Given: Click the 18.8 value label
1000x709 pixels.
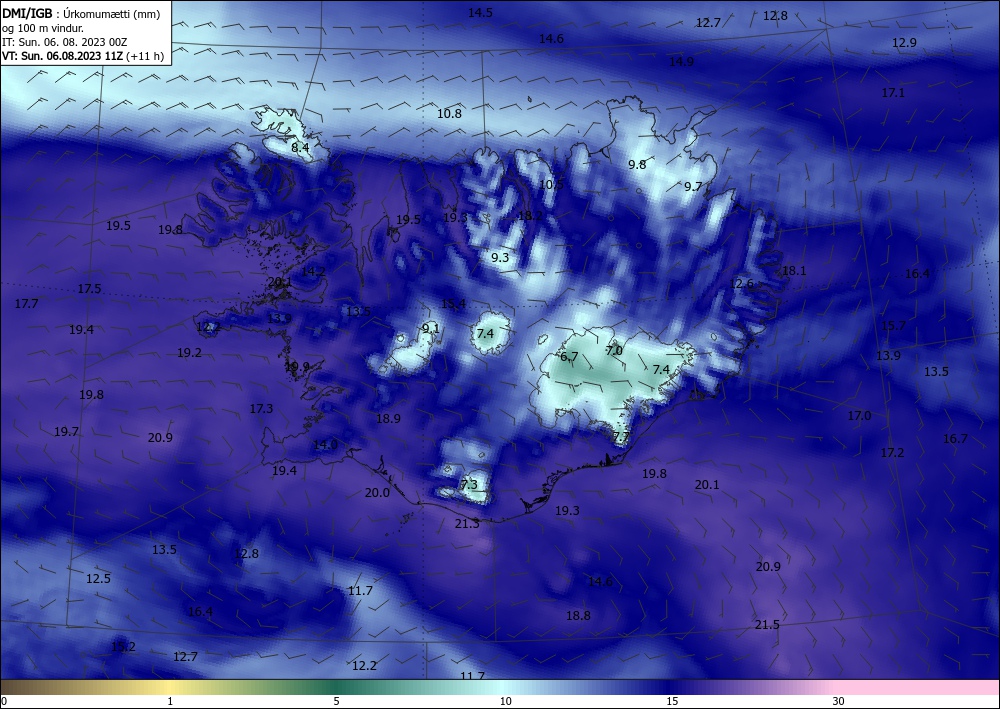Looking at the screenshot, I should (x=578, y=615).
